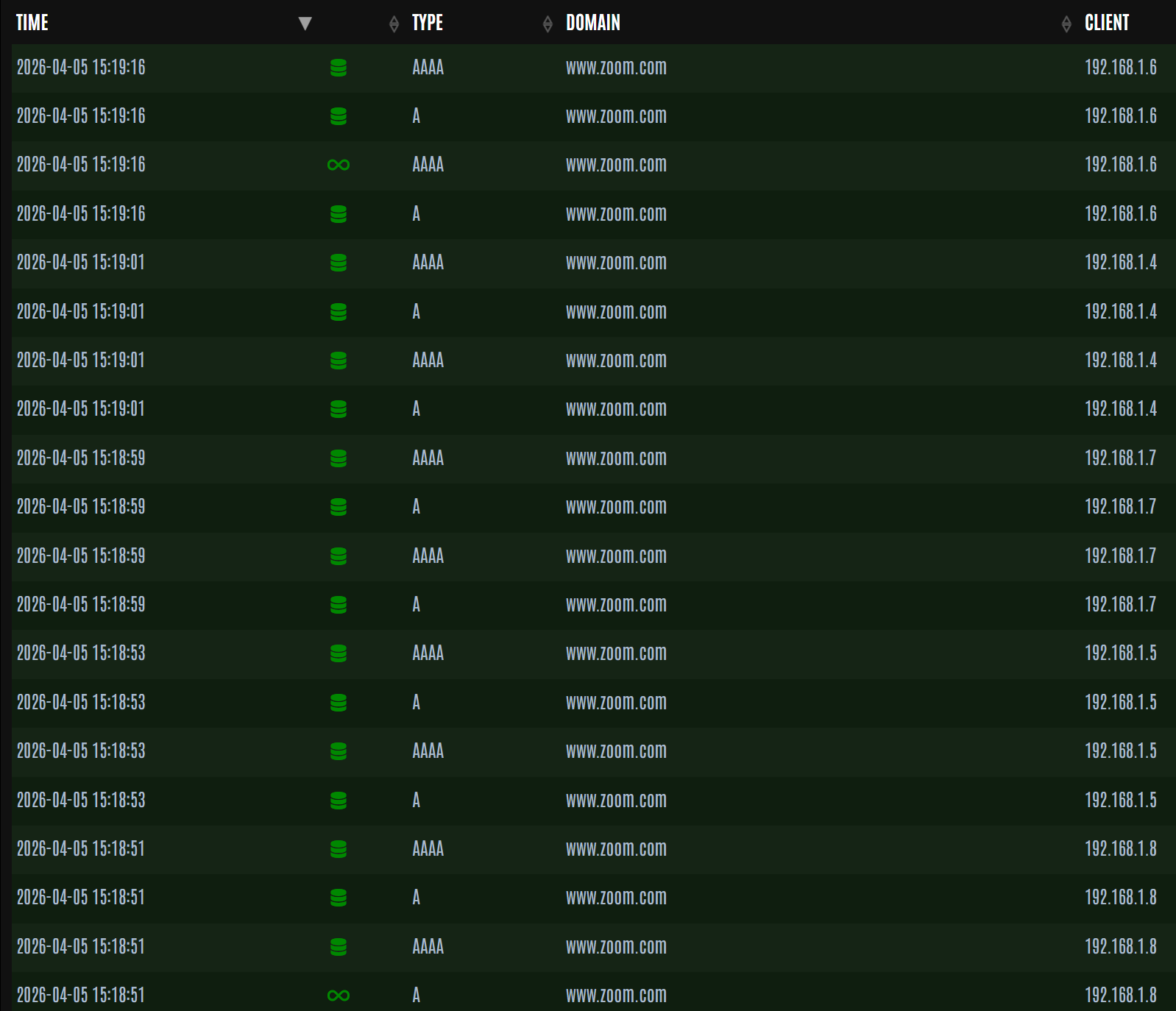Screen dimensions: 1176x1011
Task: Click sort arrows immediately left of TYPE header
Action: click(394, 24)
